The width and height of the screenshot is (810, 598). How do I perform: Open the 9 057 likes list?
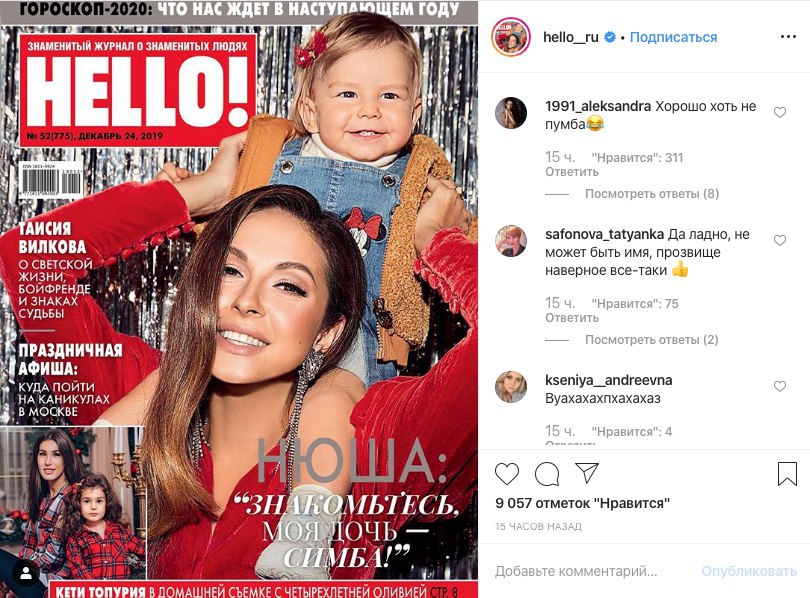click(x=583, y=503)
